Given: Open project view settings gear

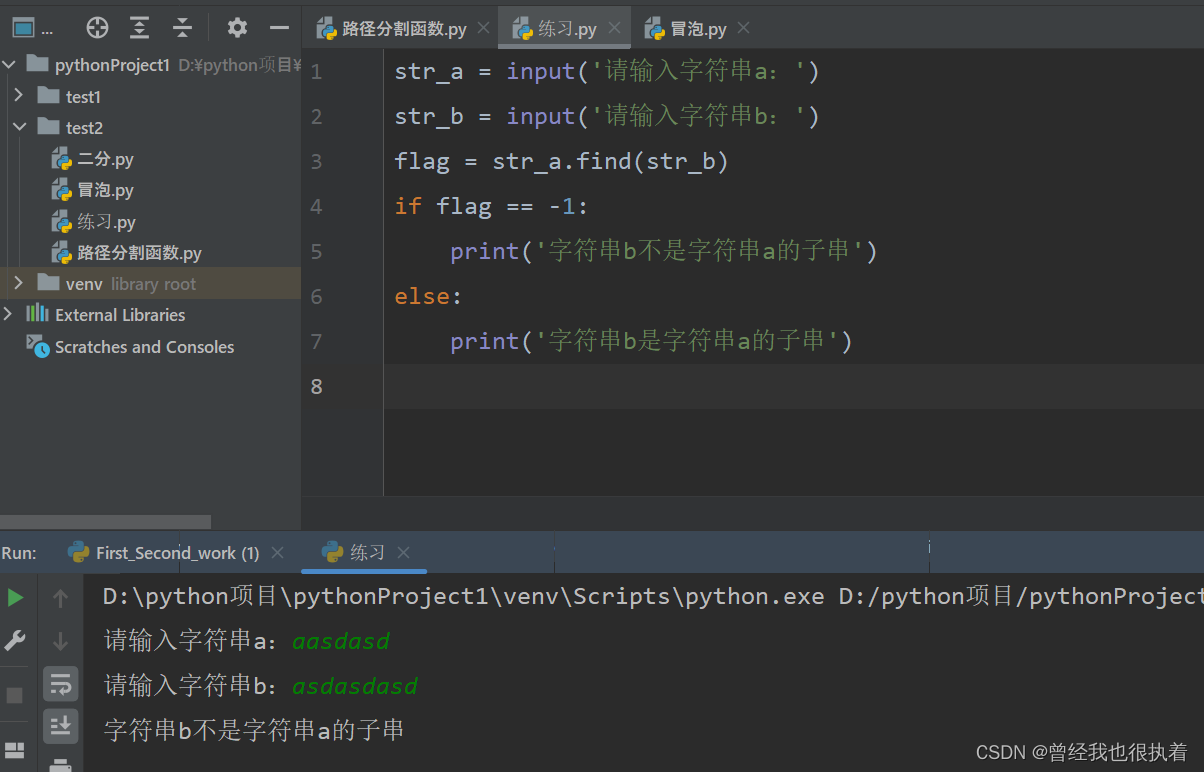Looking at the screenshot, I should point(237,28).
